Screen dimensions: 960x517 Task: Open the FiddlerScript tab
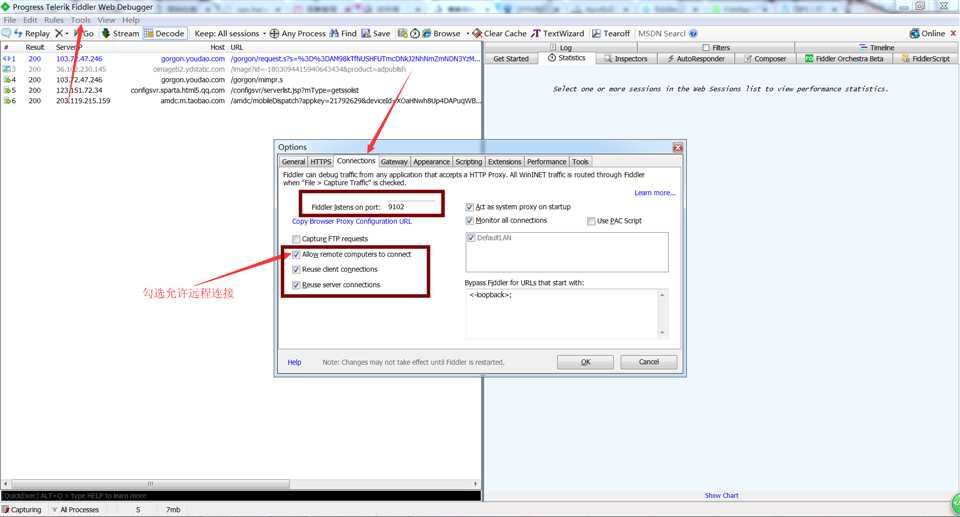coord(925,58)
